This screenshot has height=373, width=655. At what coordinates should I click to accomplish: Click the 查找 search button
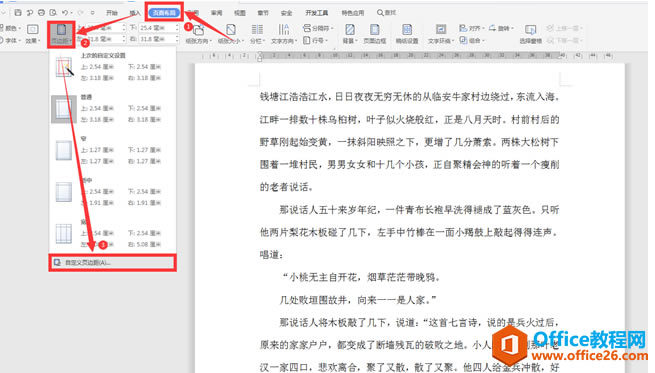[x=386, y=13]
